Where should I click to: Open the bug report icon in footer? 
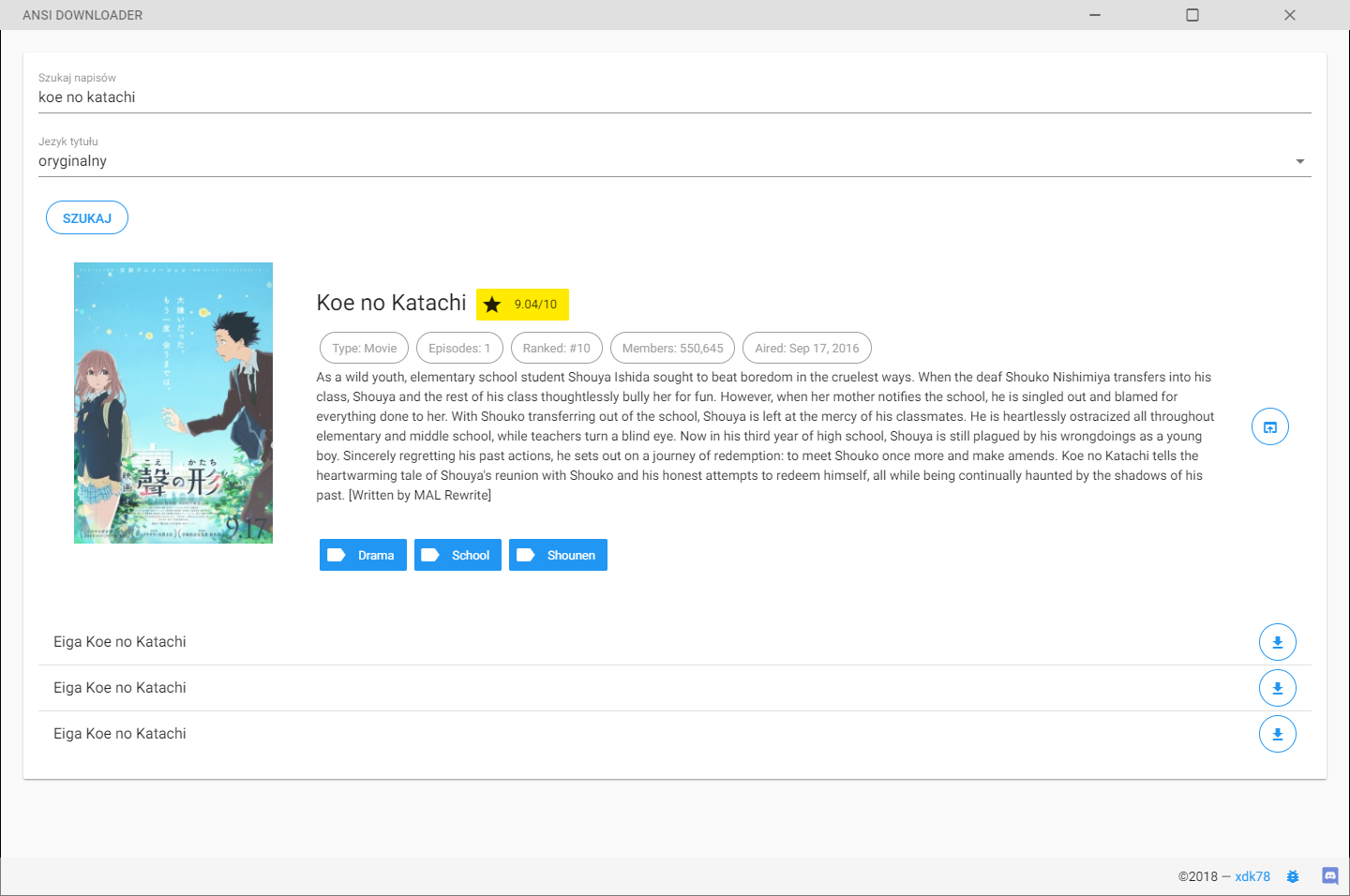[1293, 876]
